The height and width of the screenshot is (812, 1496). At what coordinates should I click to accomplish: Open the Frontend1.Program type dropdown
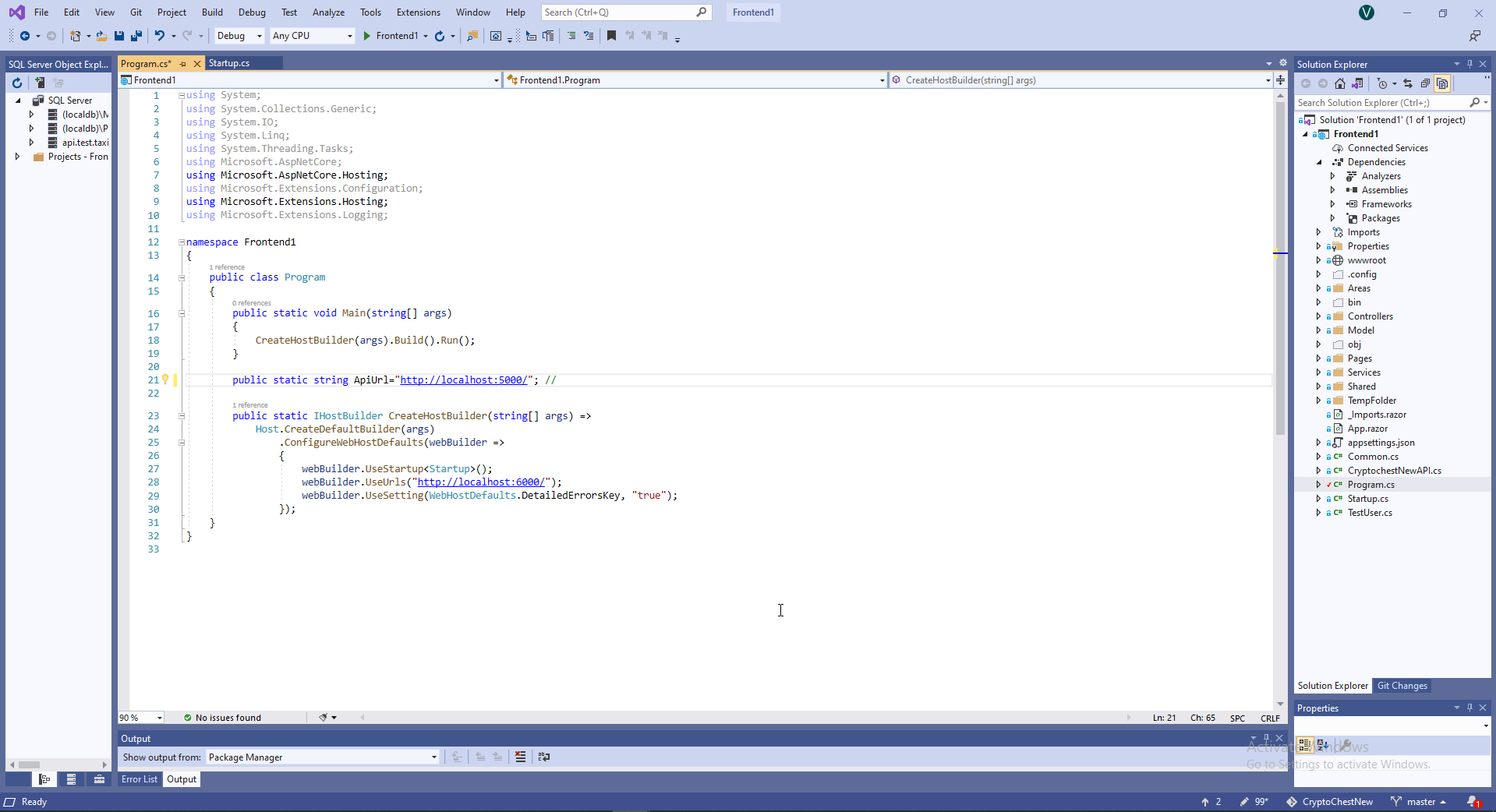click(695, 79)
